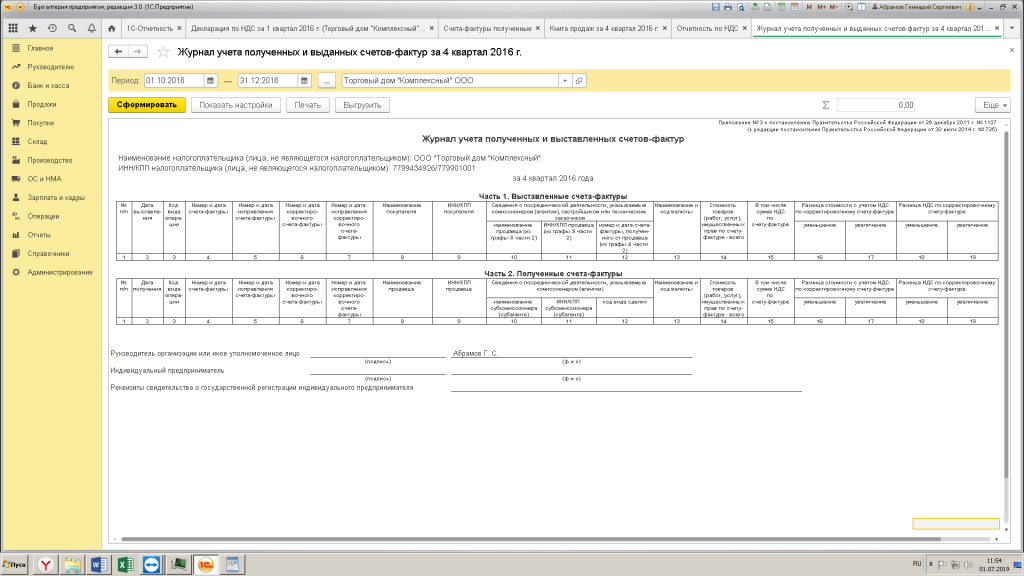Open calendar for period start date
1024x576 pixels.
coord(210,80)
